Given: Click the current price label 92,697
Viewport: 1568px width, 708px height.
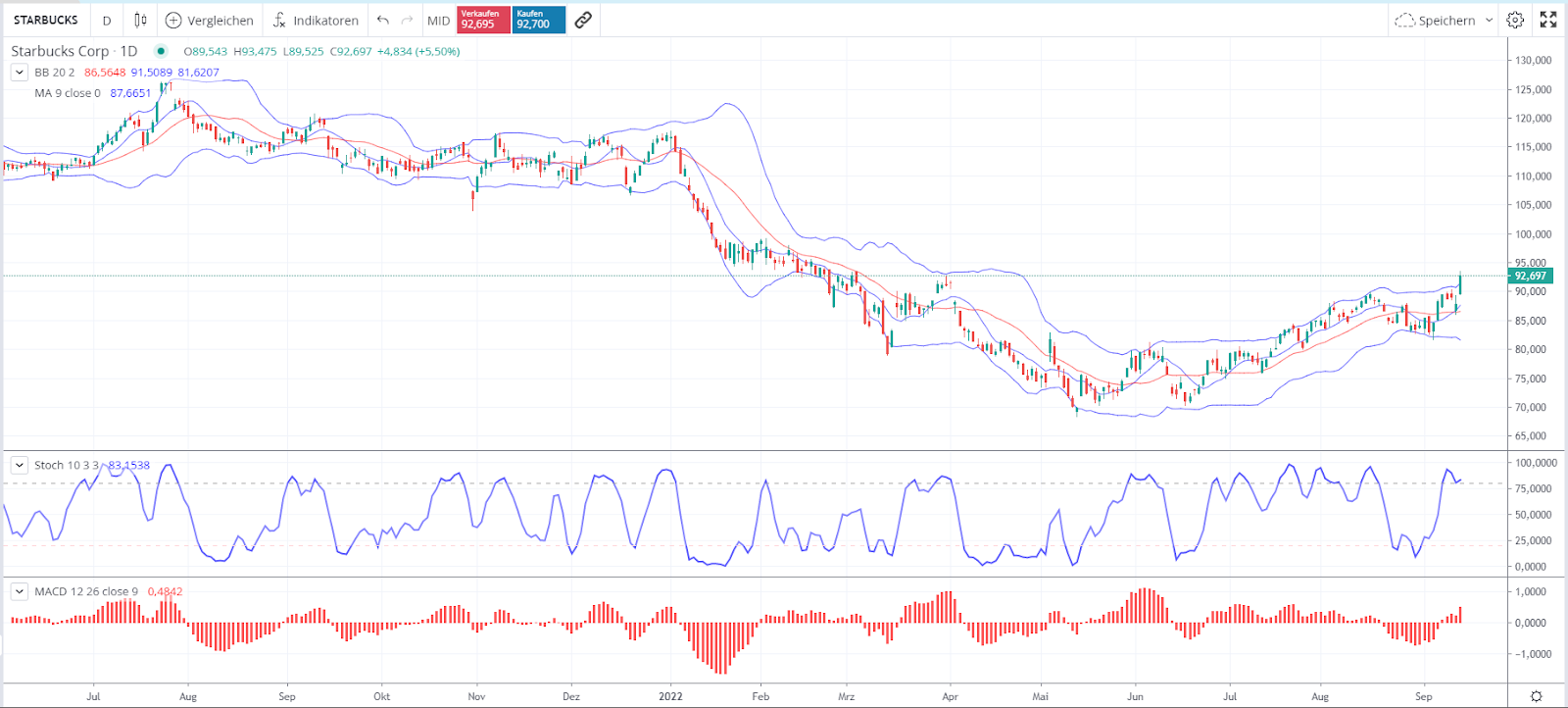Looking at the screenshot, I should pos(1530,276).
